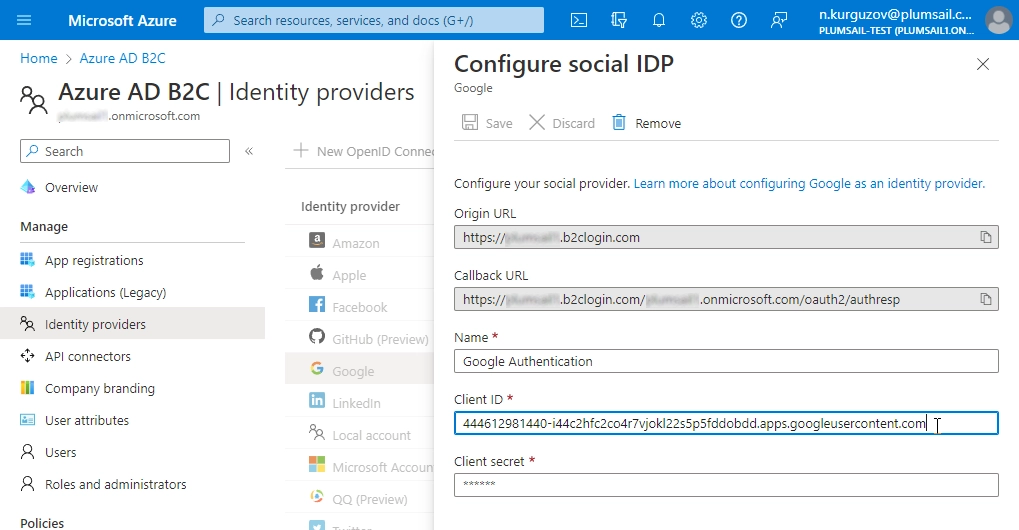The width and height of the screenshot is (1019, 530).
Task: Open Company branding
Action: tap(99, 388)
